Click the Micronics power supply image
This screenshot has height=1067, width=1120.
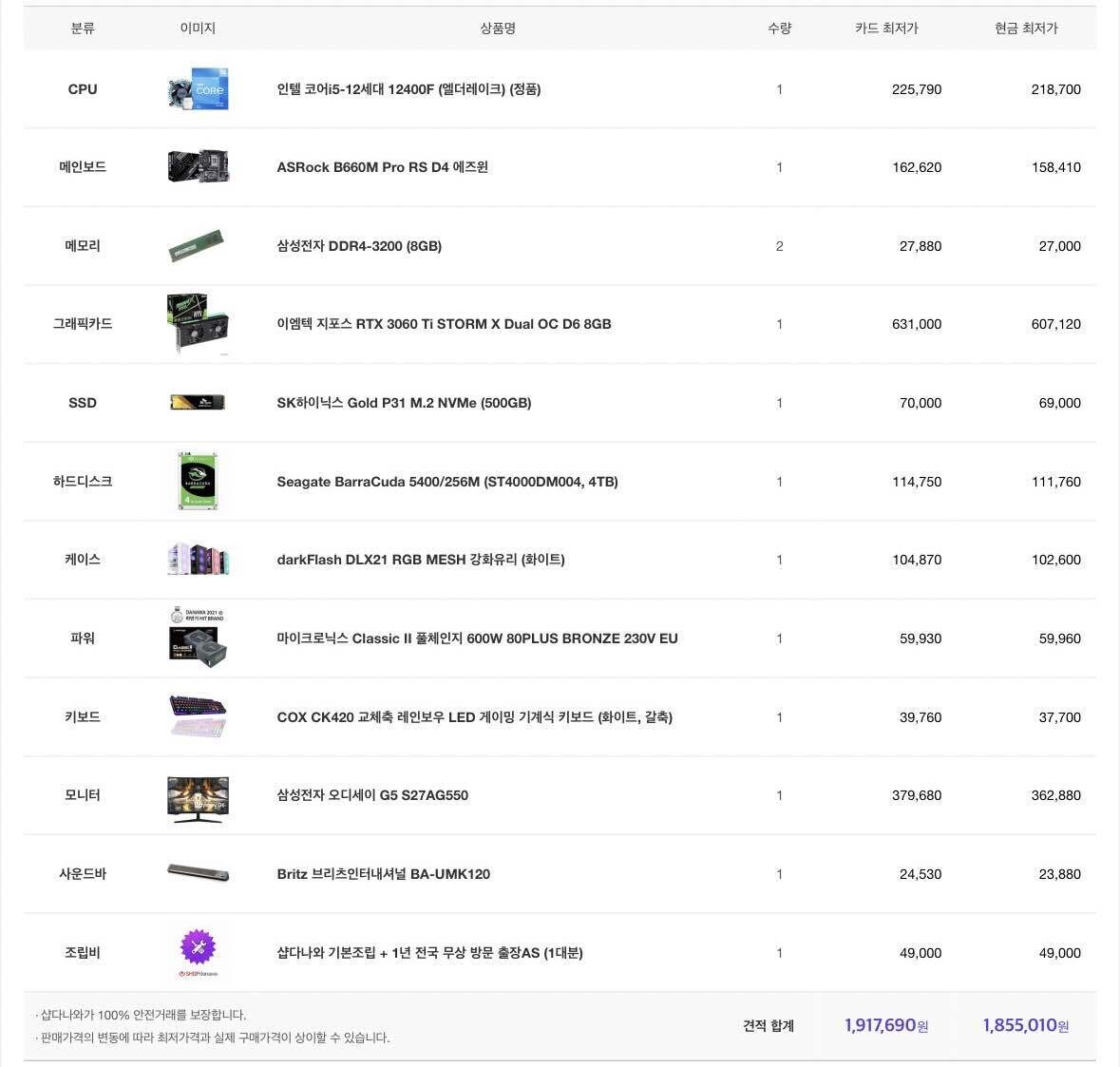pyautogui.click(x=198, y=638)
